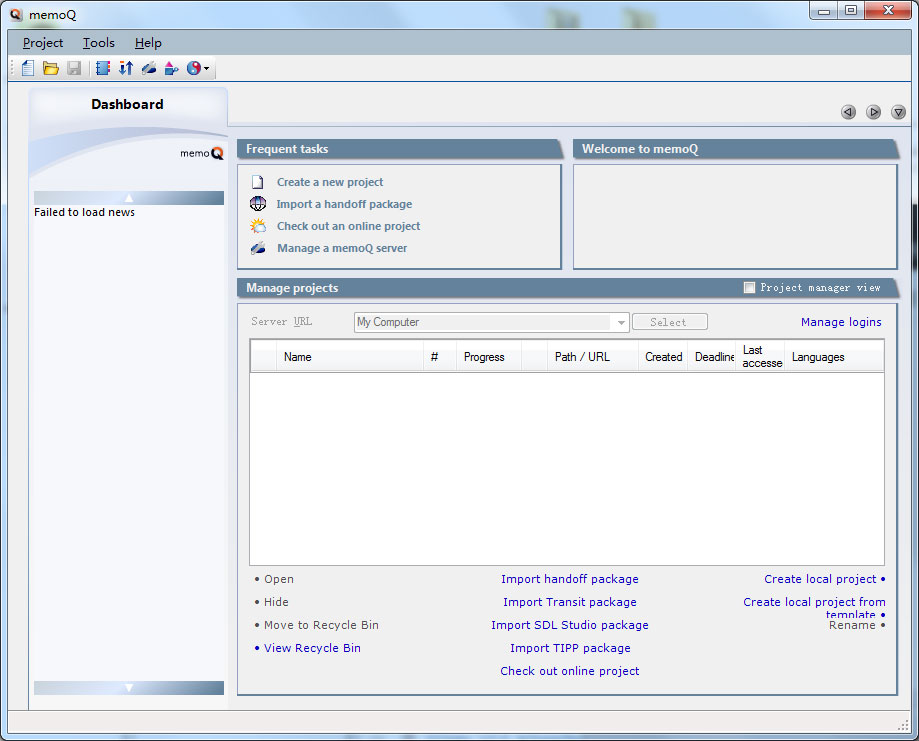
Task: Click the sun icon beside Check out an online project
Action: [258, 226]
